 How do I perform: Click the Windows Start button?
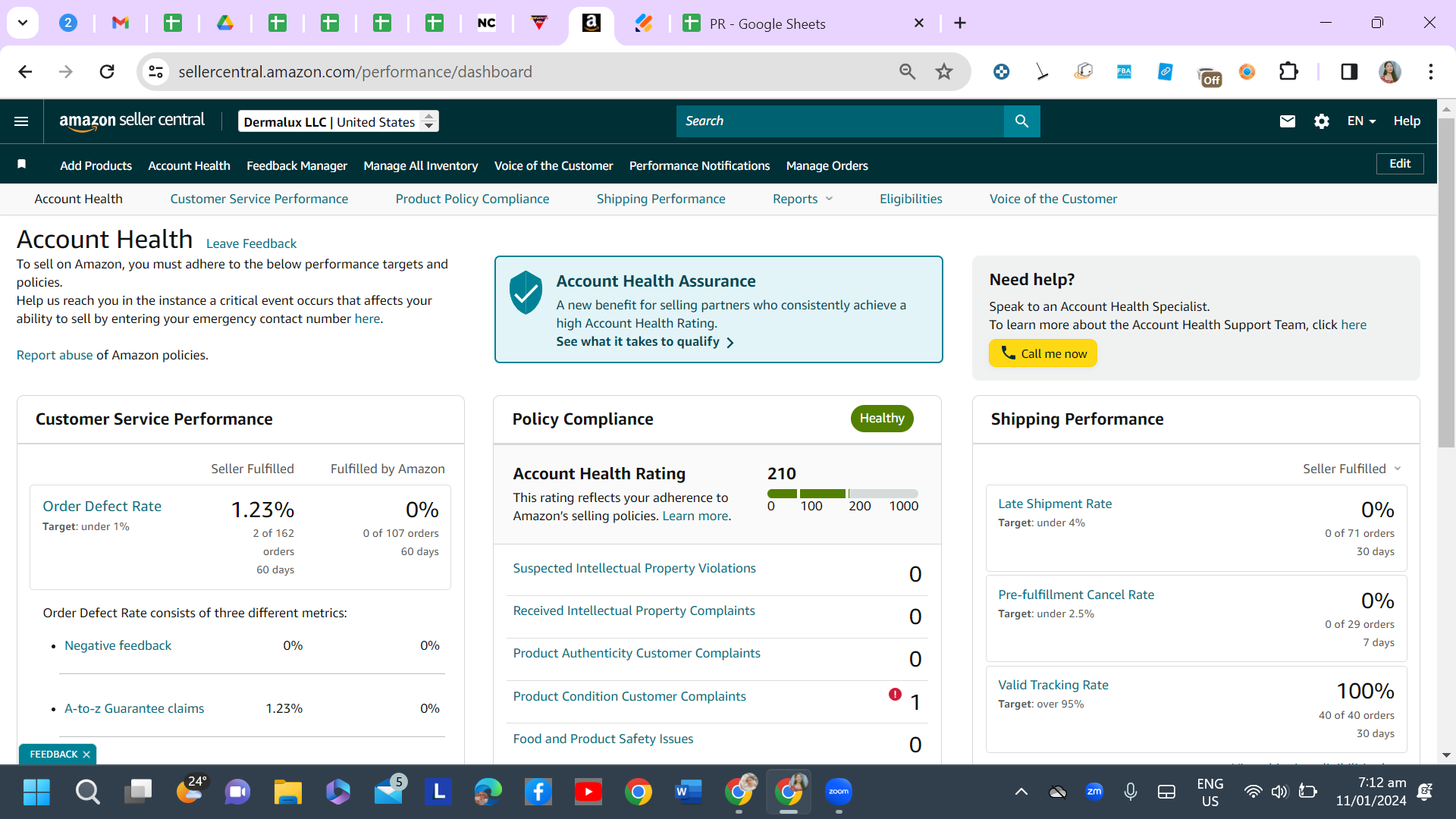pos(36,792)
